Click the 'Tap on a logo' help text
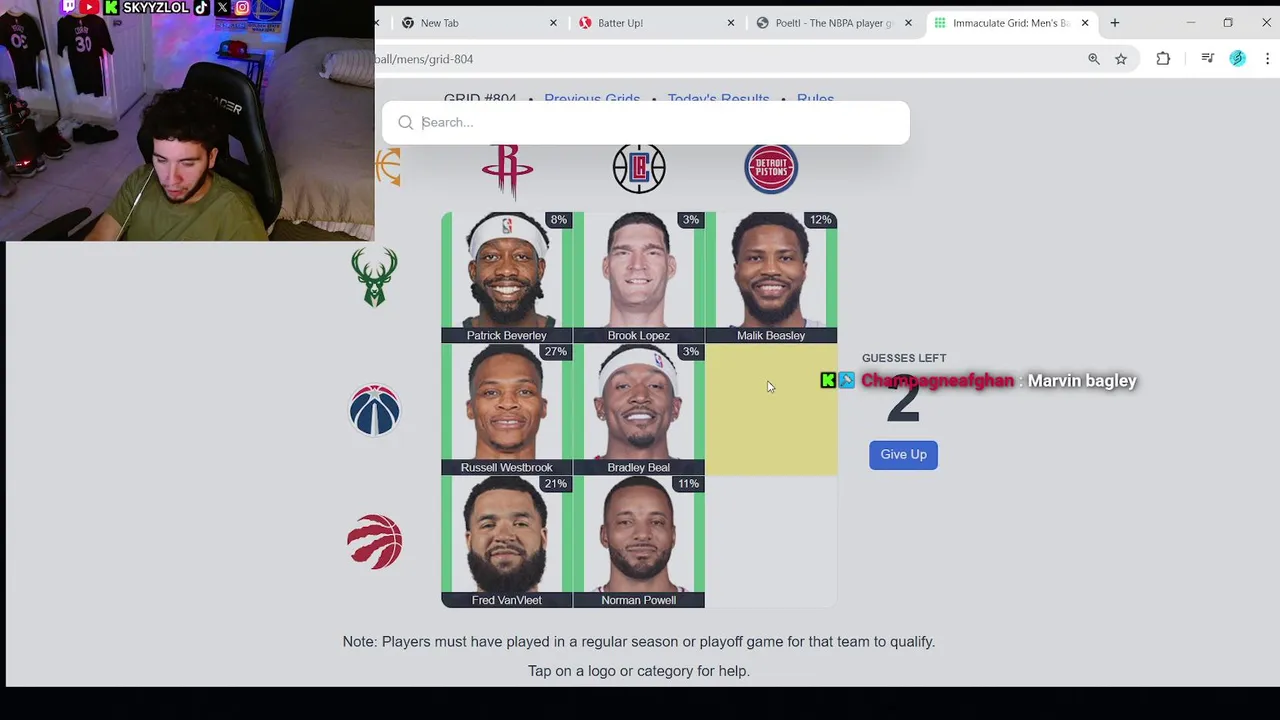Image resolution: width=1280 pixels, height=720 pixels. (638, 671)
